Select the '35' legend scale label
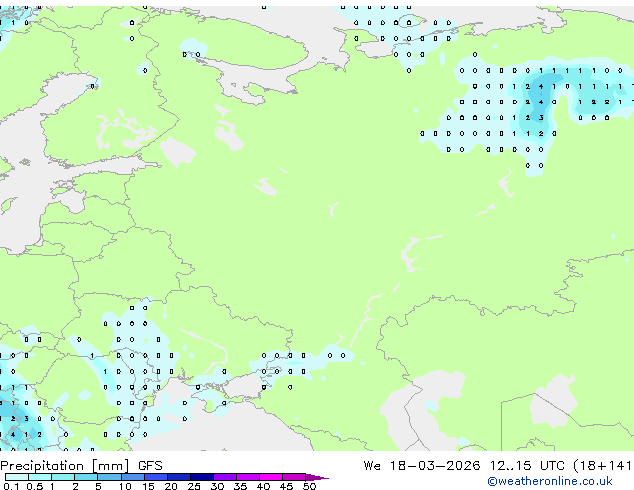This screenshot has width=634, height=490. click(x=240, y=486)
